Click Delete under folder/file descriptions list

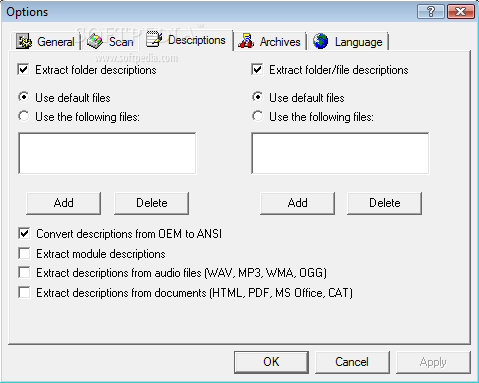385,203
